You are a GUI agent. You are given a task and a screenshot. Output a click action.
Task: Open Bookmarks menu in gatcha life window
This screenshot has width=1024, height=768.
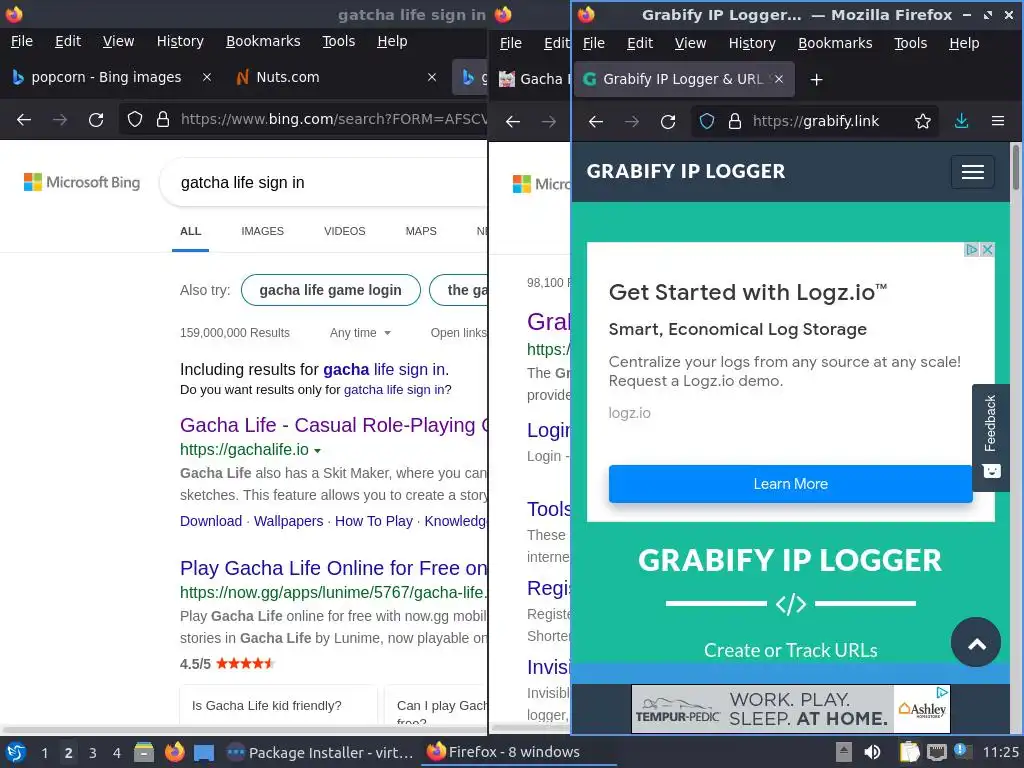263,41
